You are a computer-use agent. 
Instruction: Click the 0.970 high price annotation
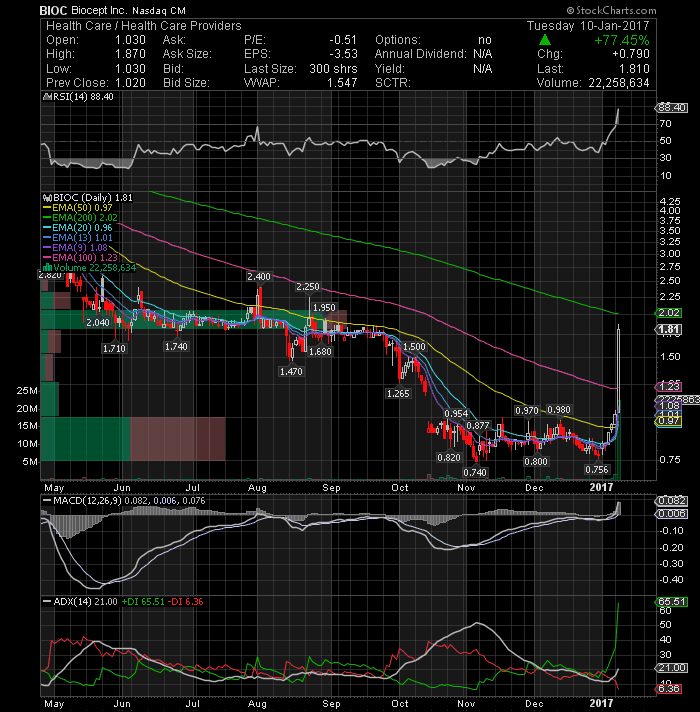pyautogui.click(x=527, y=410)
